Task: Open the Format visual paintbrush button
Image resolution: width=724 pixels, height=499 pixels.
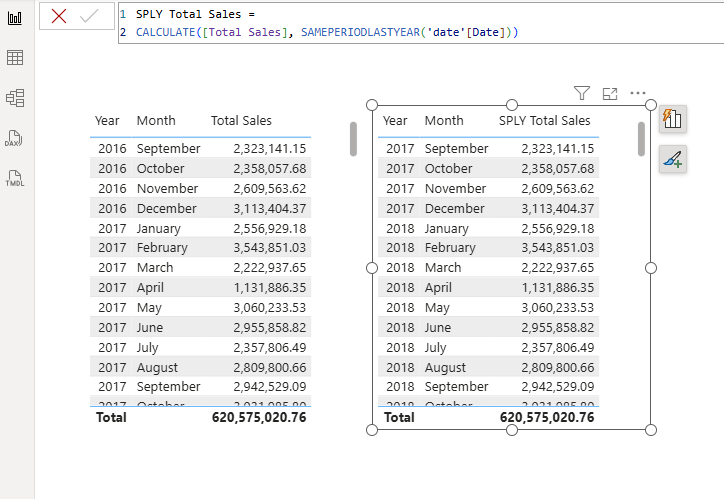Action: [673, 159]
